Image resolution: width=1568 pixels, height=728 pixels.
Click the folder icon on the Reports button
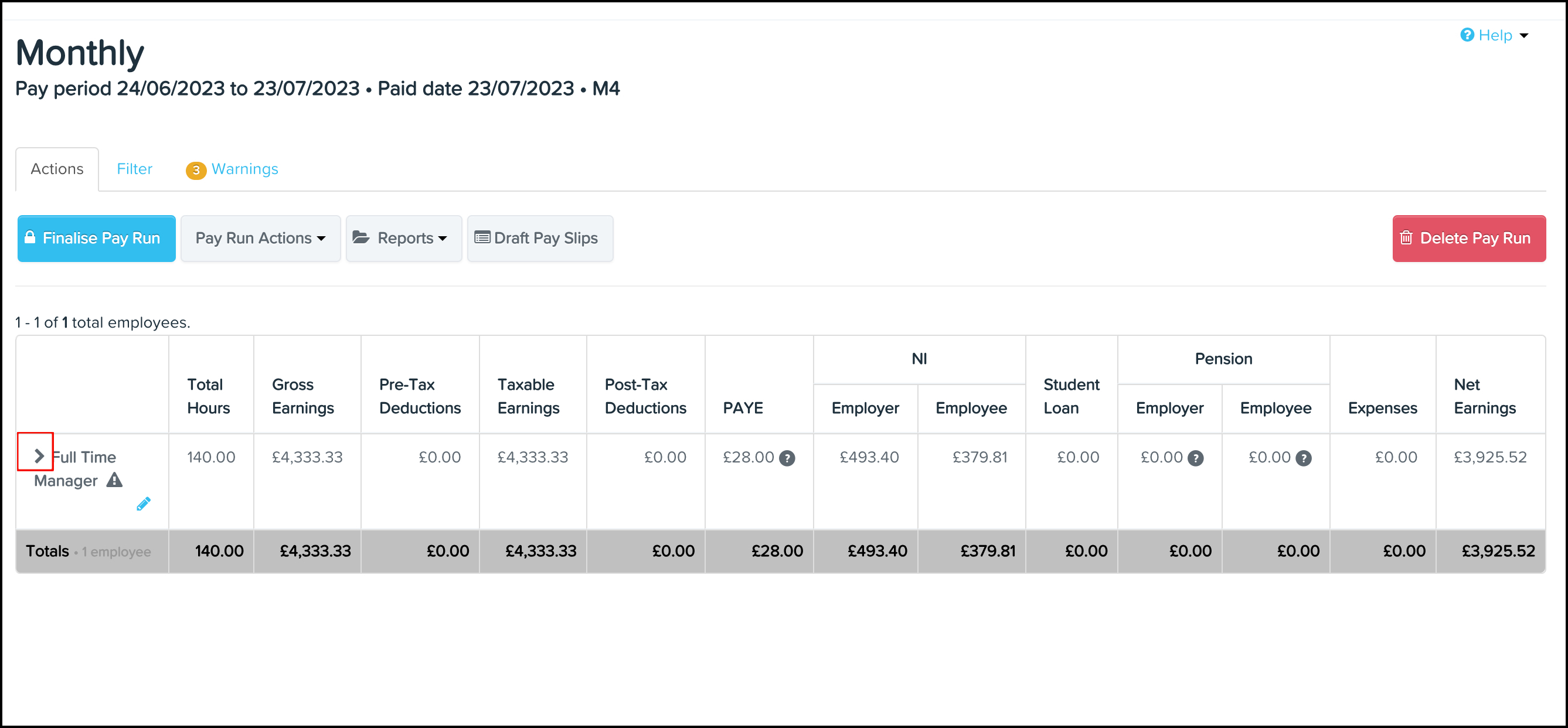[x=362, y=238]
